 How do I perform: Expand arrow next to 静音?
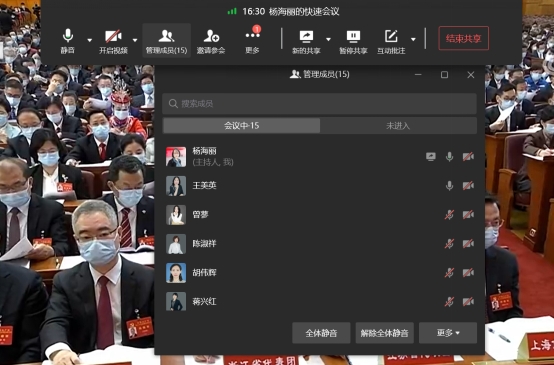click(89, 40)
